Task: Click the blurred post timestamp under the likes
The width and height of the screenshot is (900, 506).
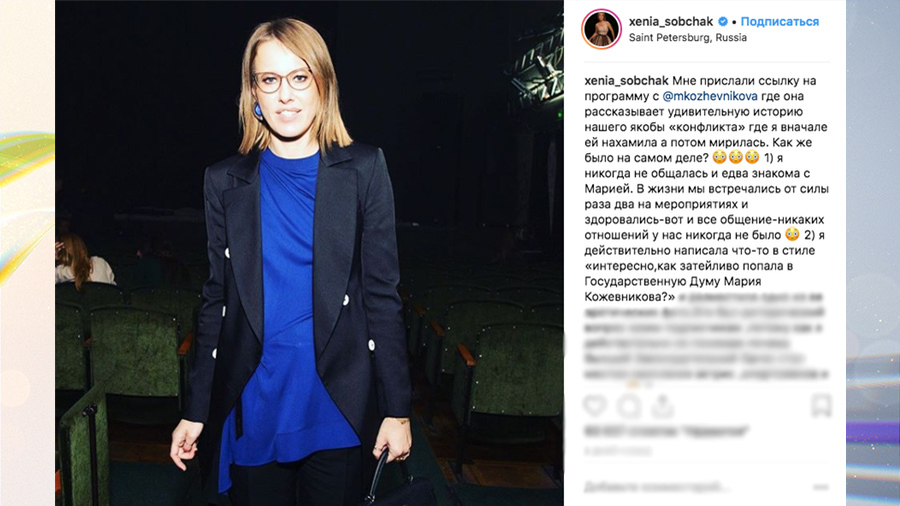Action: coord(618,451)
